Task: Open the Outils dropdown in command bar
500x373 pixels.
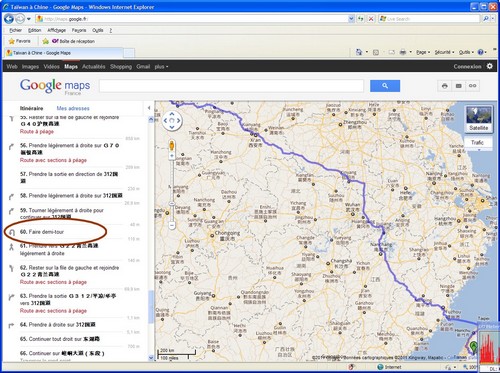Action: pos(466,52)
